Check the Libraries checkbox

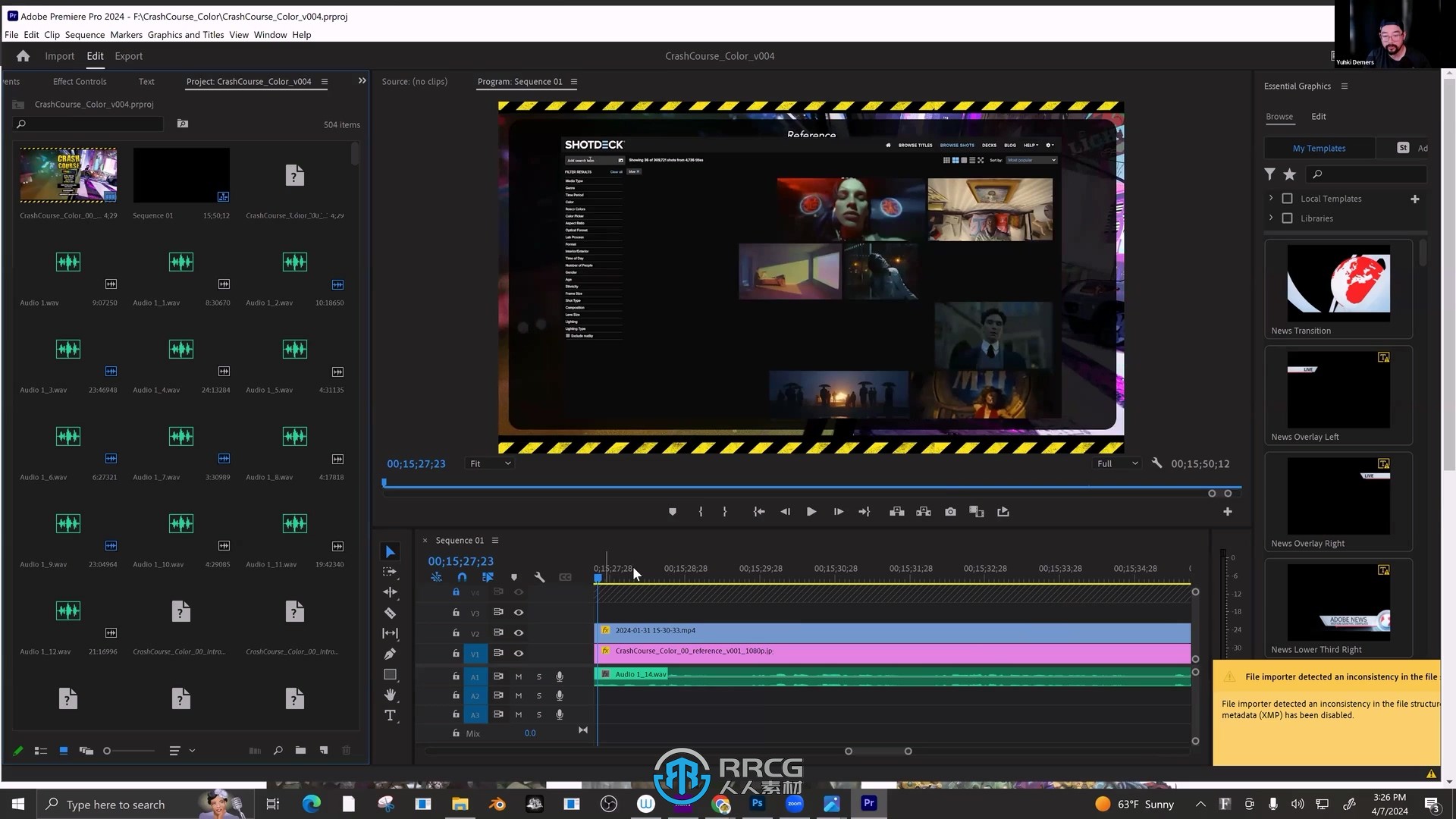1287,218
